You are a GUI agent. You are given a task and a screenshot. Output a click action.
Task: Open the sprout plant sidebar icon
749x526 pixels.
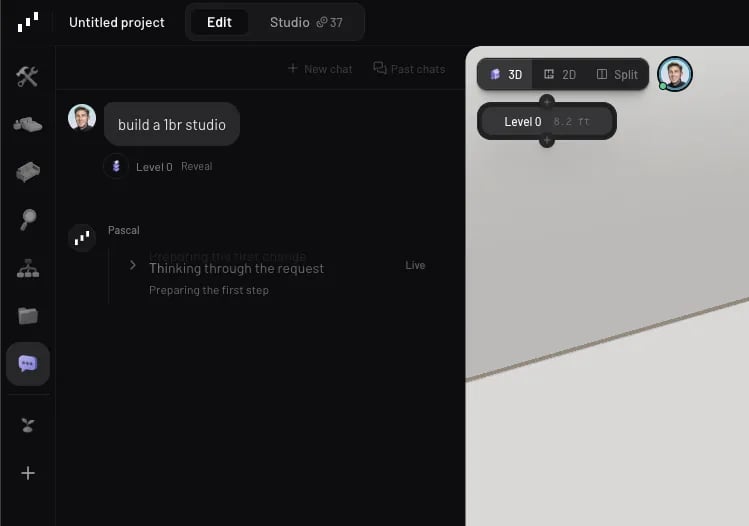(x=28, y=425)
